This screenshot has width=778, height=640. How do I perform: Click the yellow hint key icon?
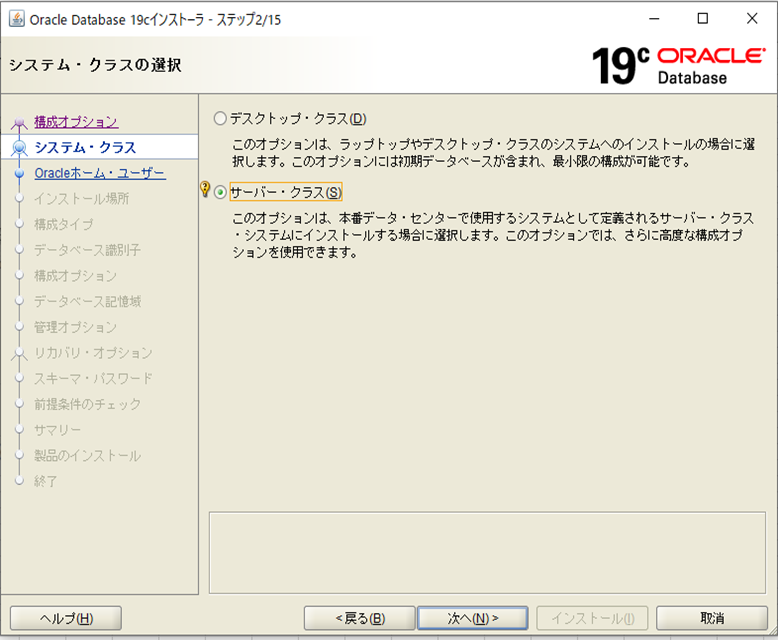point(205,190)
